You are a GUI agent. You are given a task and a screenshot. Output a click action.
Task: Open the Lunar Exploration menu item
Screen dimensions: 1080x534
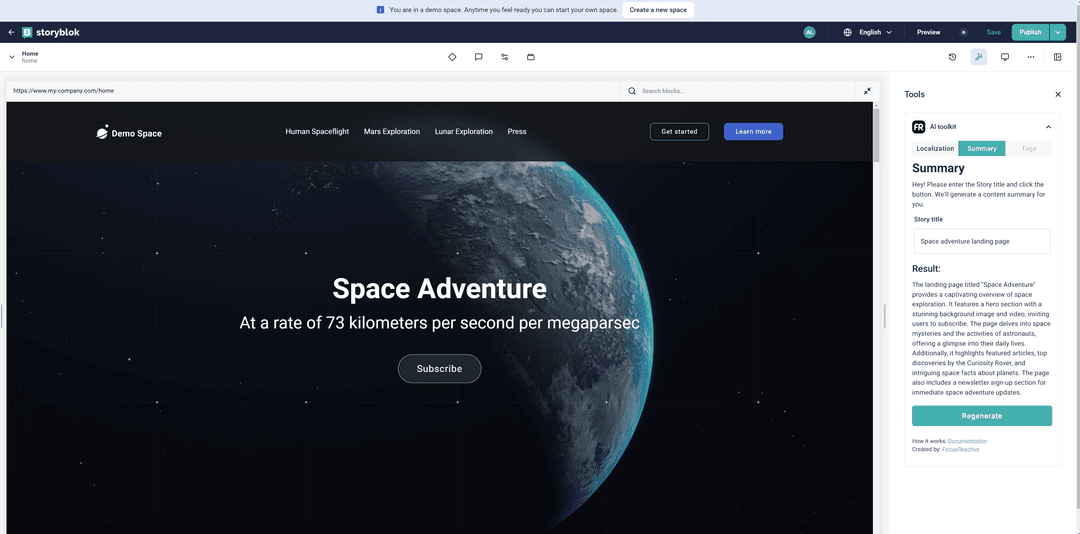click(464, 132)
